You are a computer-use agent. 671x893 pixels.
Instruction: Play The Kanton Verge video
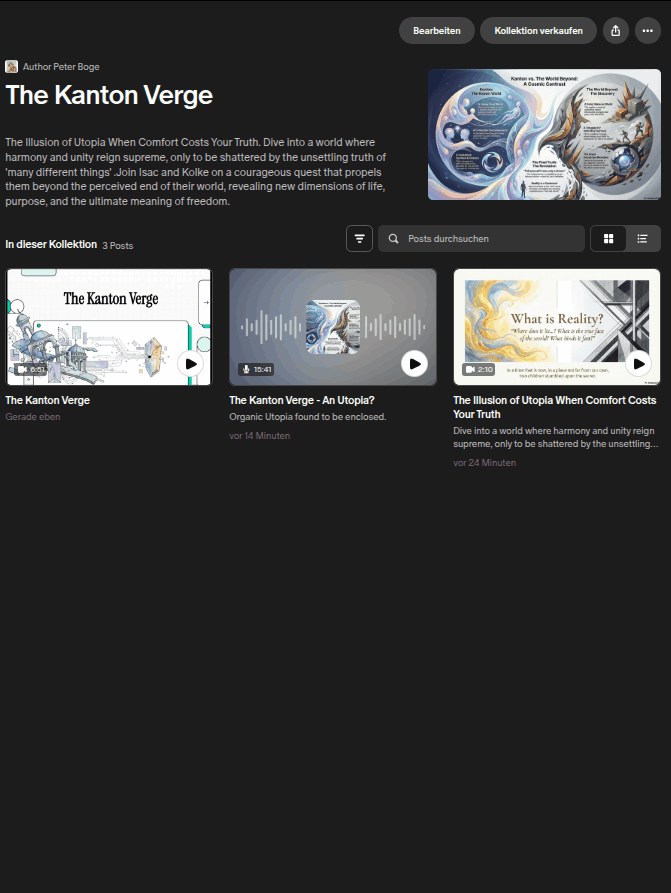pyautogui.click(x=191, y=364)
